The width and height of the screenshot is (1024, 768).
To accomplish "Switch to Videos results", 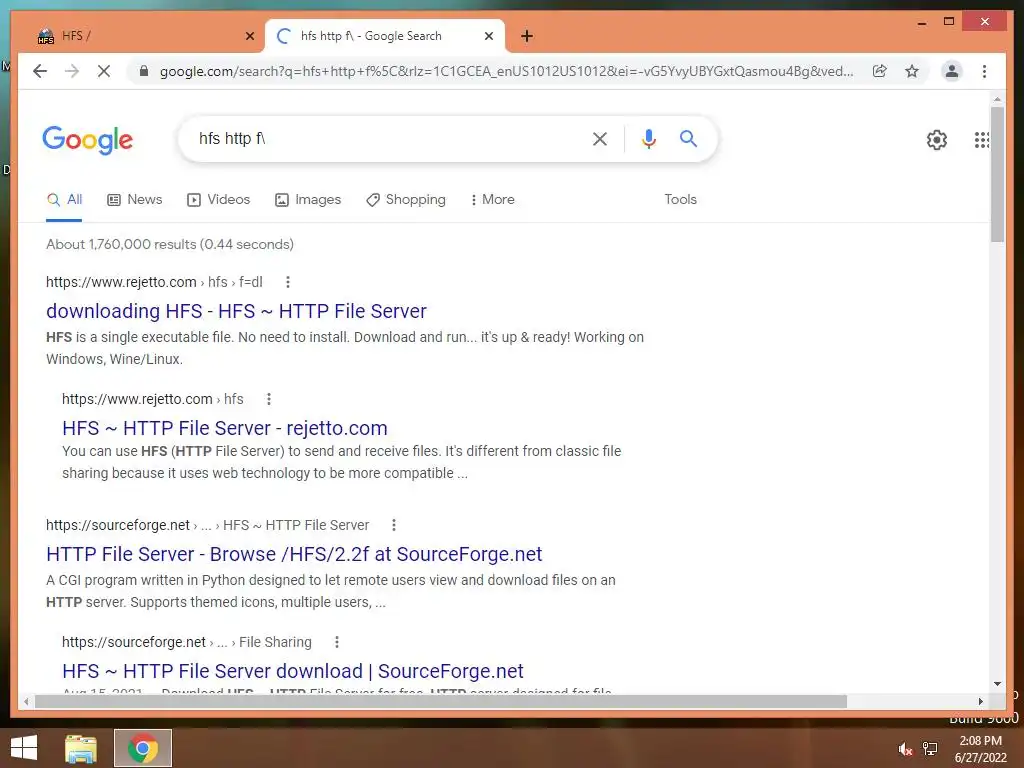I will [x=218, y=200].
